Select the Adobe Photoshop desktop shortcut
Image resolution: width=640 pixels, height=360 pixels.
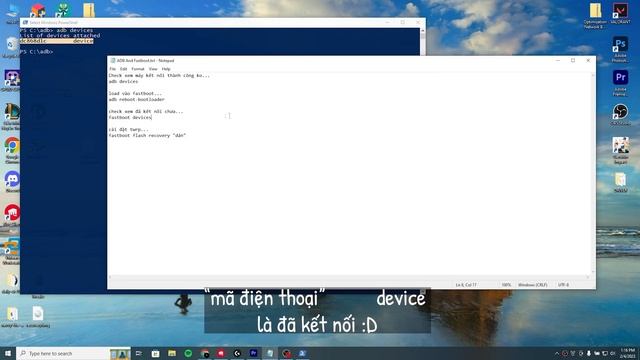click(x=620, y=49)
